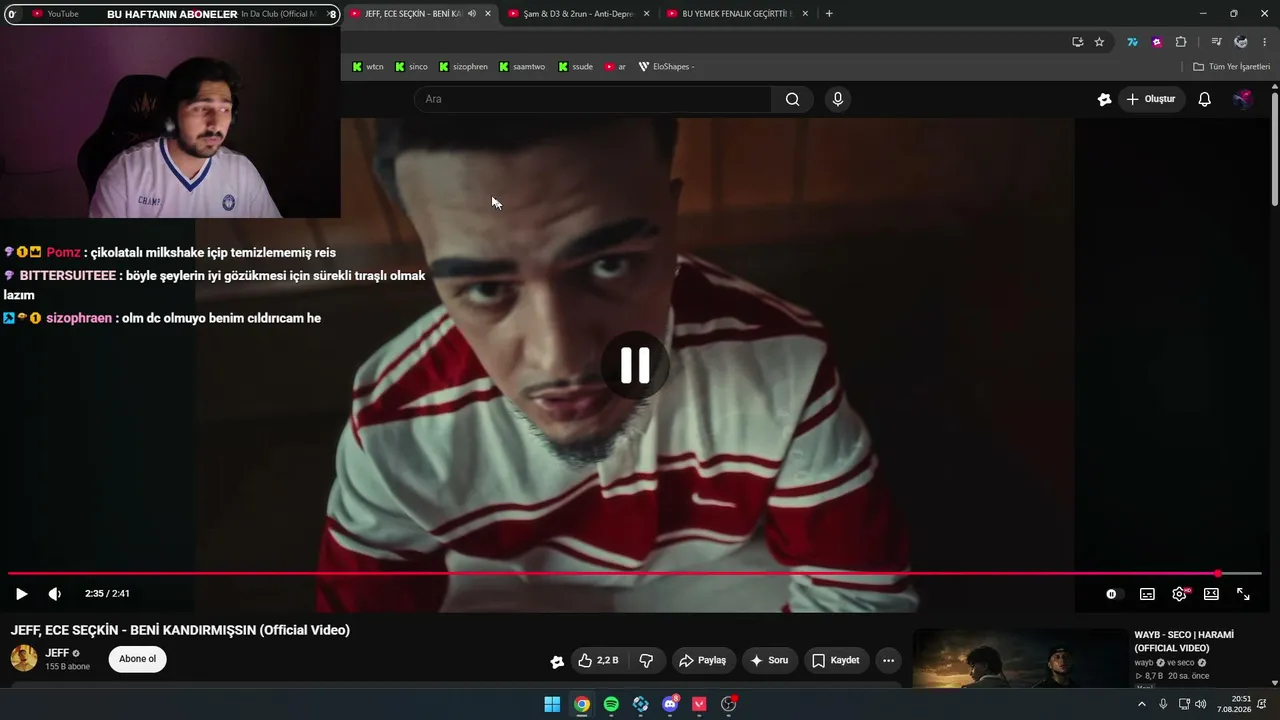Save the video with Kaydet
The width and height of the screenshot is (1280, 720).
(x=836, y=660)
